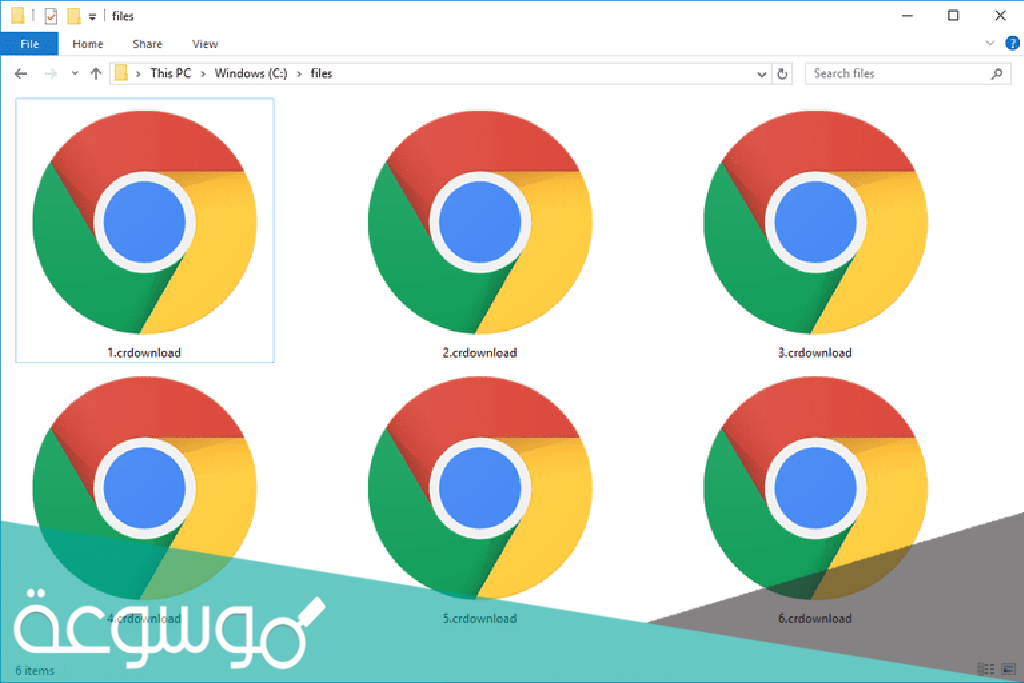1024x683 pixels.
Task: Switch to details list view
Action: [x=986, y=669]
